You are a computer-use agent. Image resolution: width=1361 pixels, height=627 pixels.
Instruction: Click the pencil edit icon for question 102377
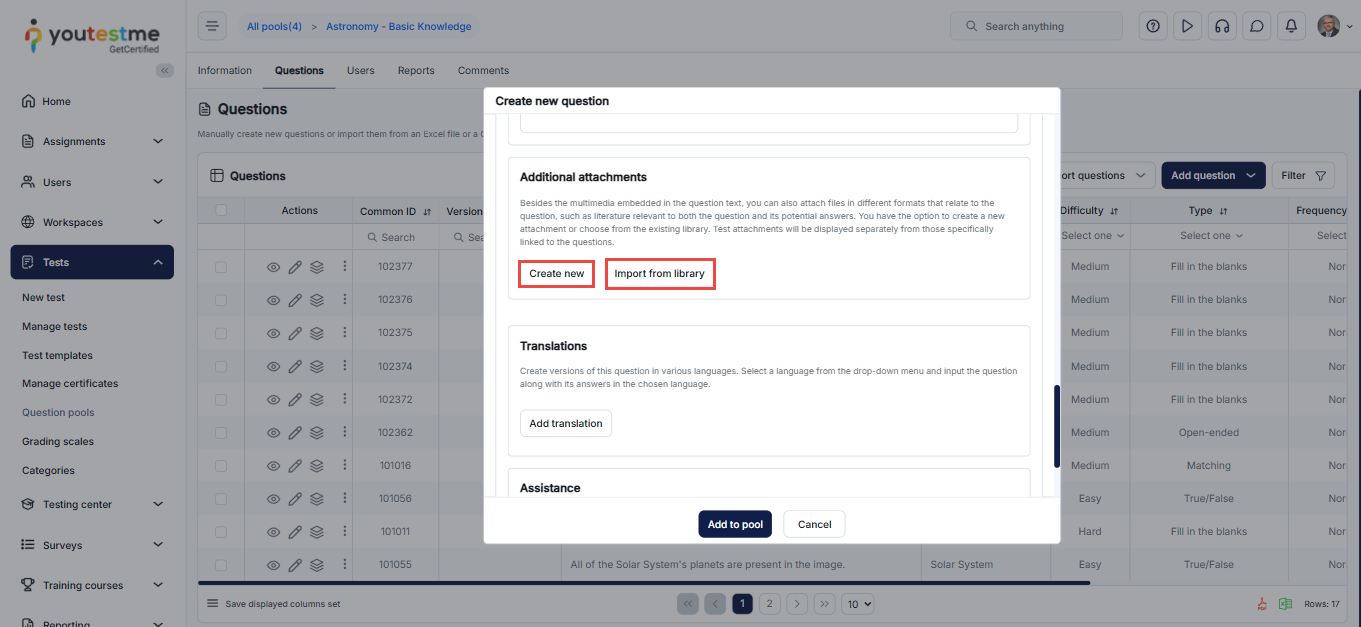coord(295,267)
